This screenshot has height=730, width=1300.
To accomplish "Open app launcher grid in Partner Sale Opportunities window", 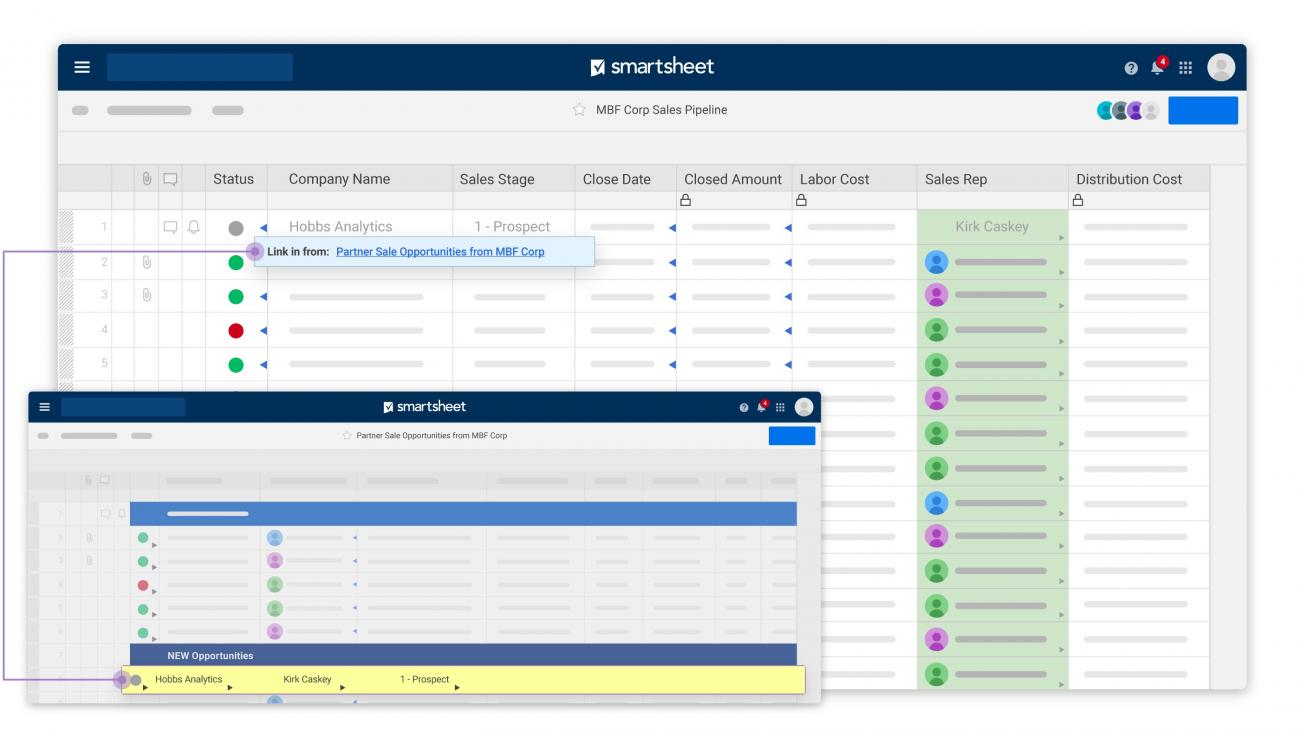I will [780, 407].
